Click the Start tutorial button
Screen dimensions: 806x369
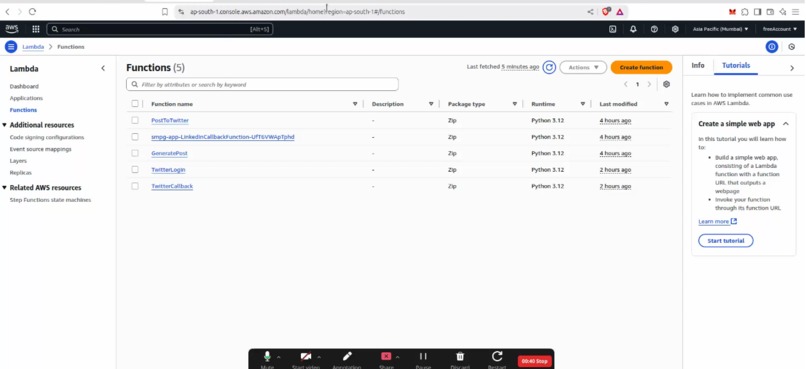[725, 241]
